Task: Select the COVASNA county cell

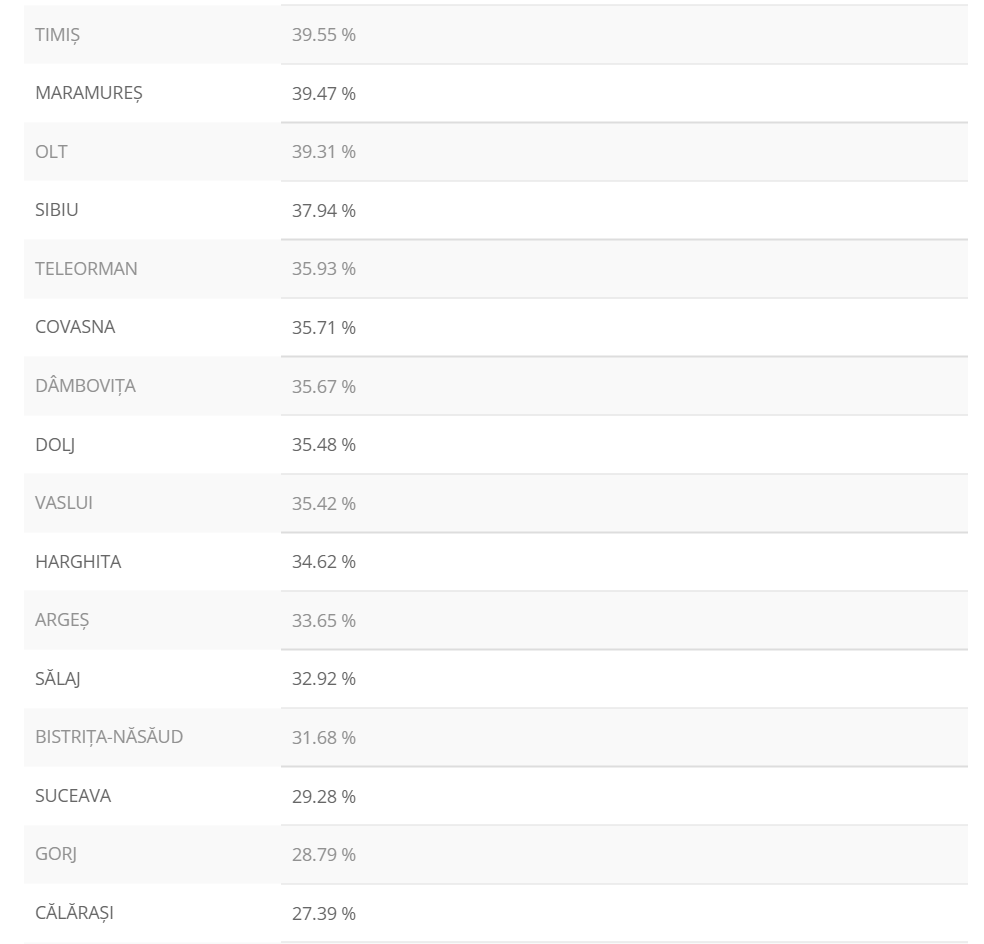Action: click(75, 327)
